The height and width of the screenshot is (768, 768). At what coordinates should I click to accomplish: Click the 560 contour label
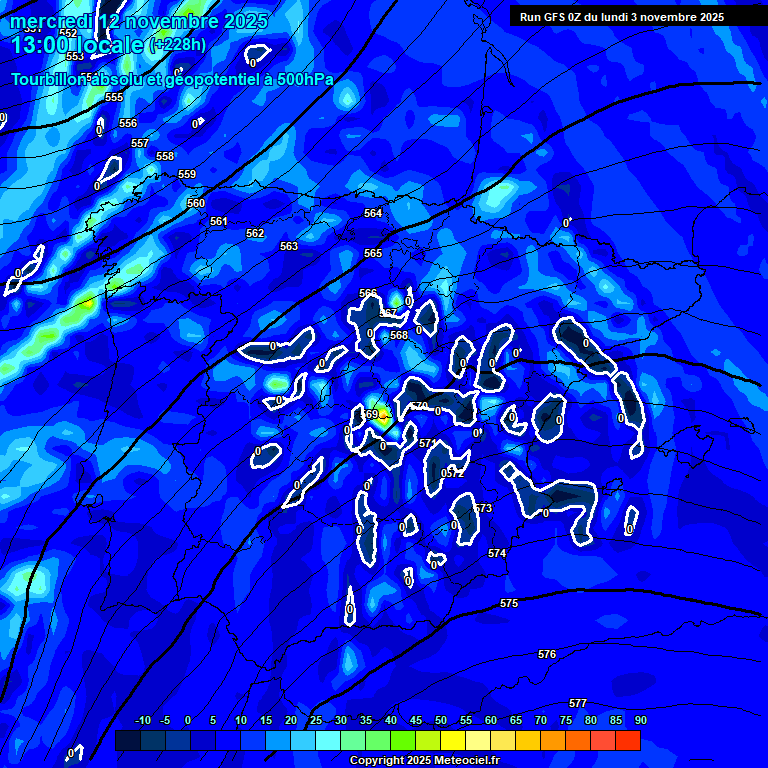click(196, 203)
